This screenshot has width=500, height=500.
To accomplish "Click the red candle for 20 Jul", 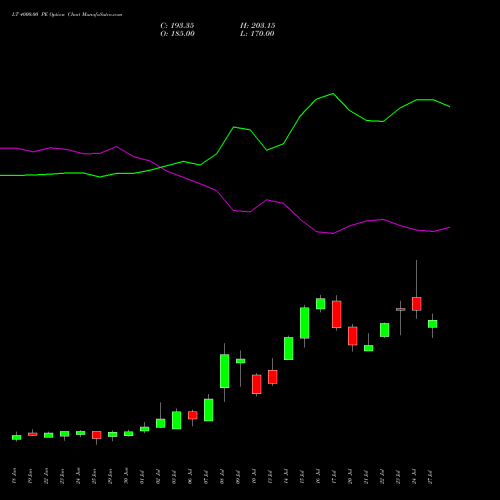I will click(x=353, y=336).
